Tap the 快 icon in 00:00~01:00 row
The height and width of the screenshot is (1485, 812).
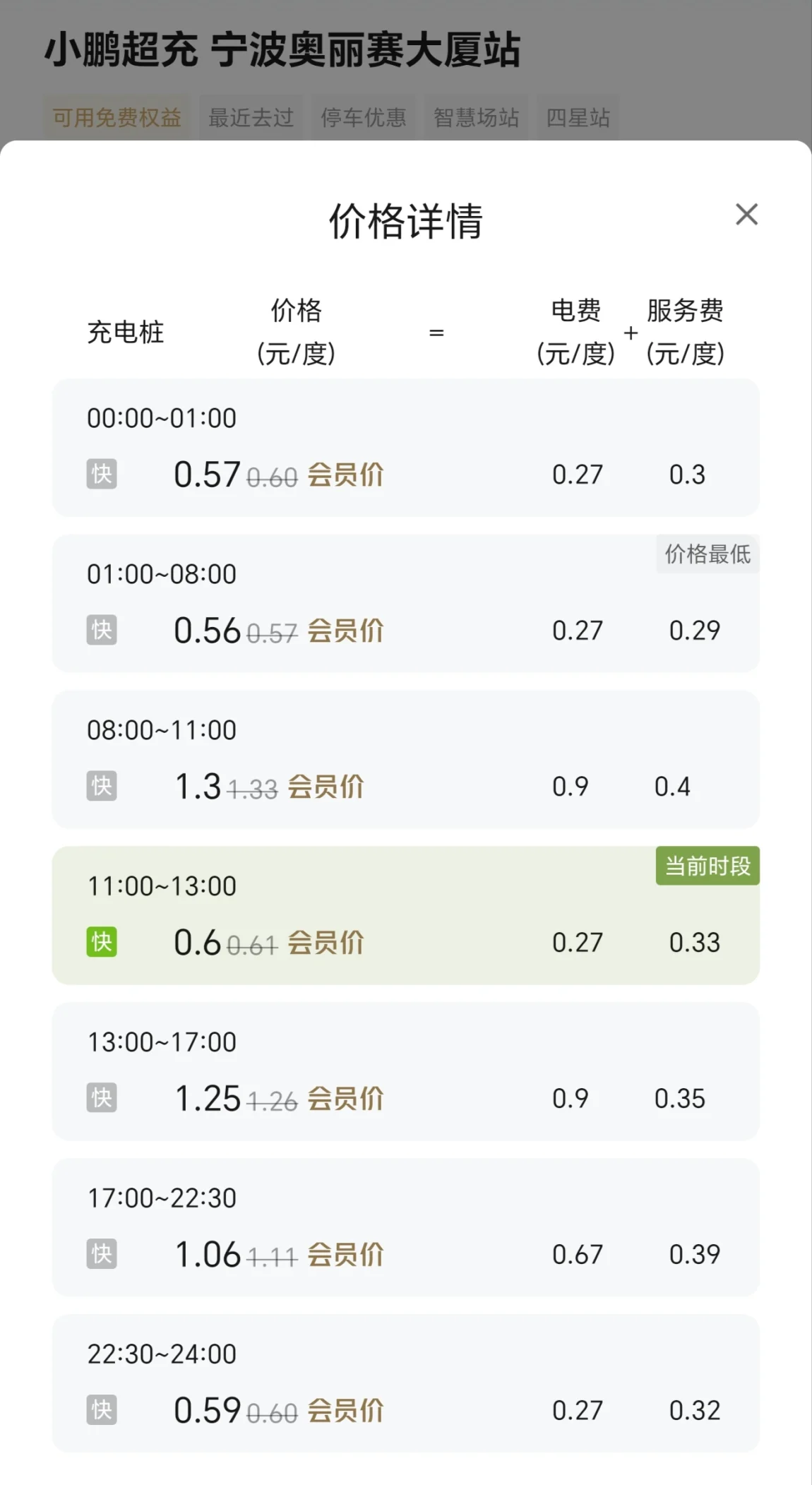102,474
